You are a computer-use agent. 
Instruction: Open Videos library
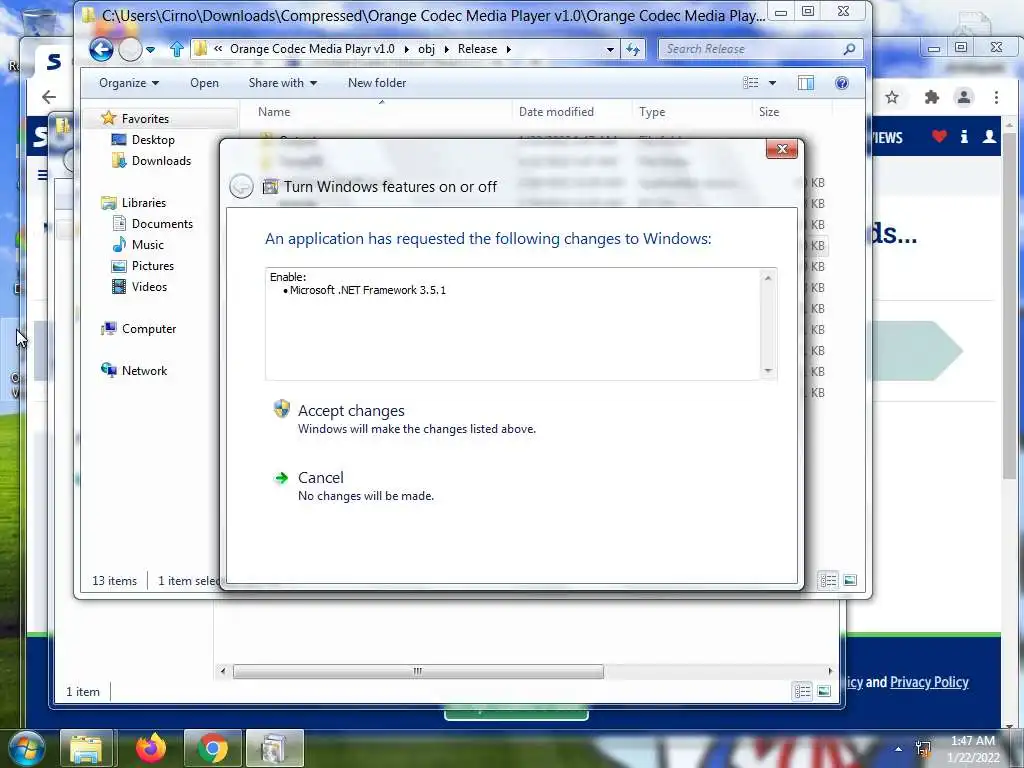(149, 287)
